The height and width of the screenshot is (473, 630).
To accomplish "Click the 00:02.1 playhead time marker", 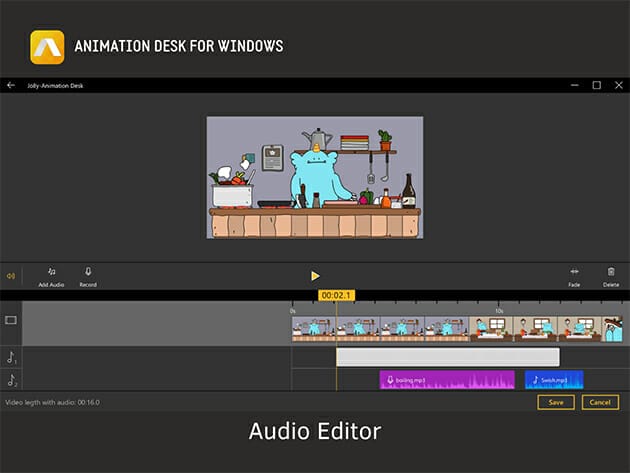I will [336, 296].
